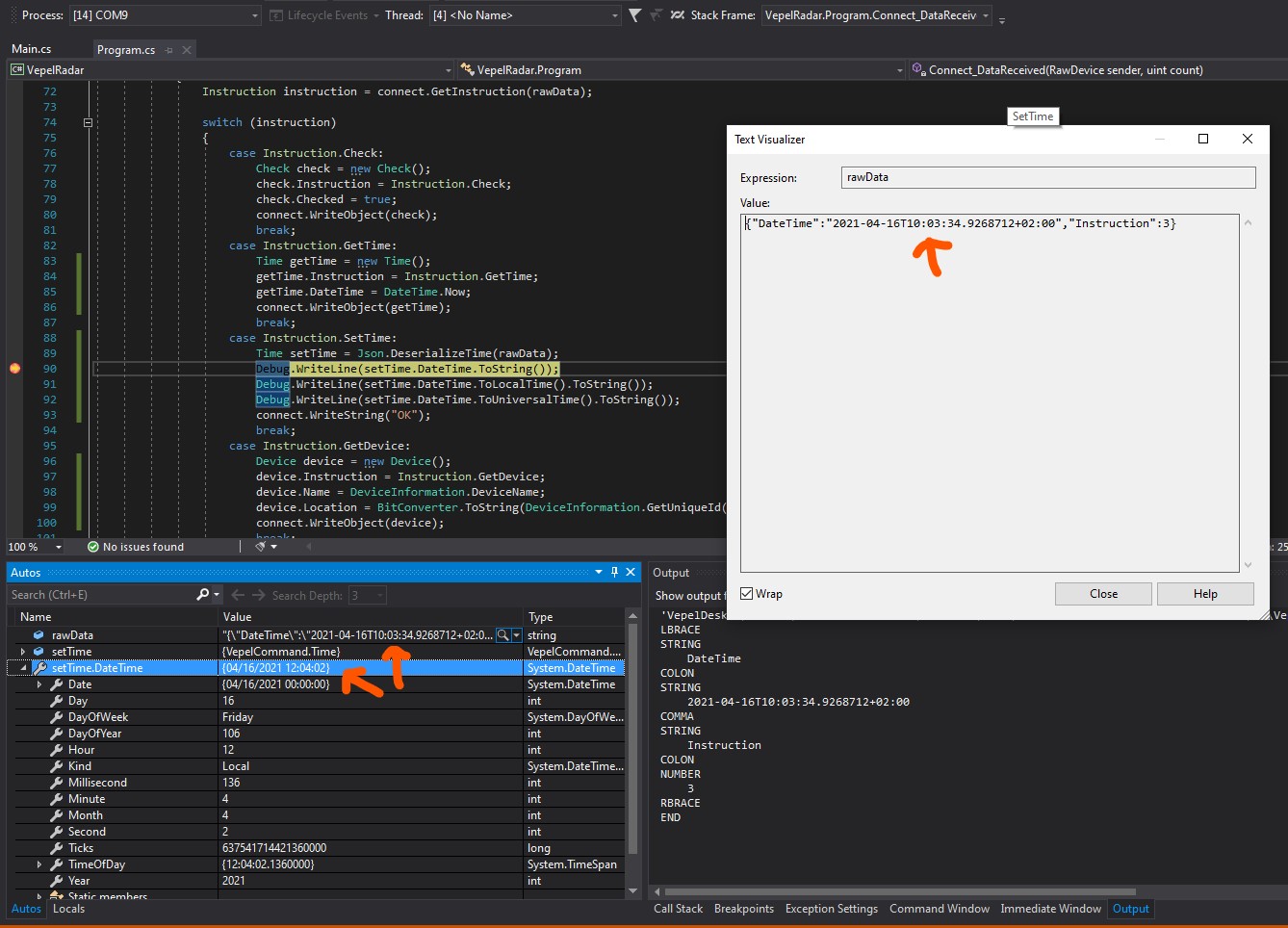Click the No issues found checkmark in status bar

pyautogui.click(x=92, y=547)
